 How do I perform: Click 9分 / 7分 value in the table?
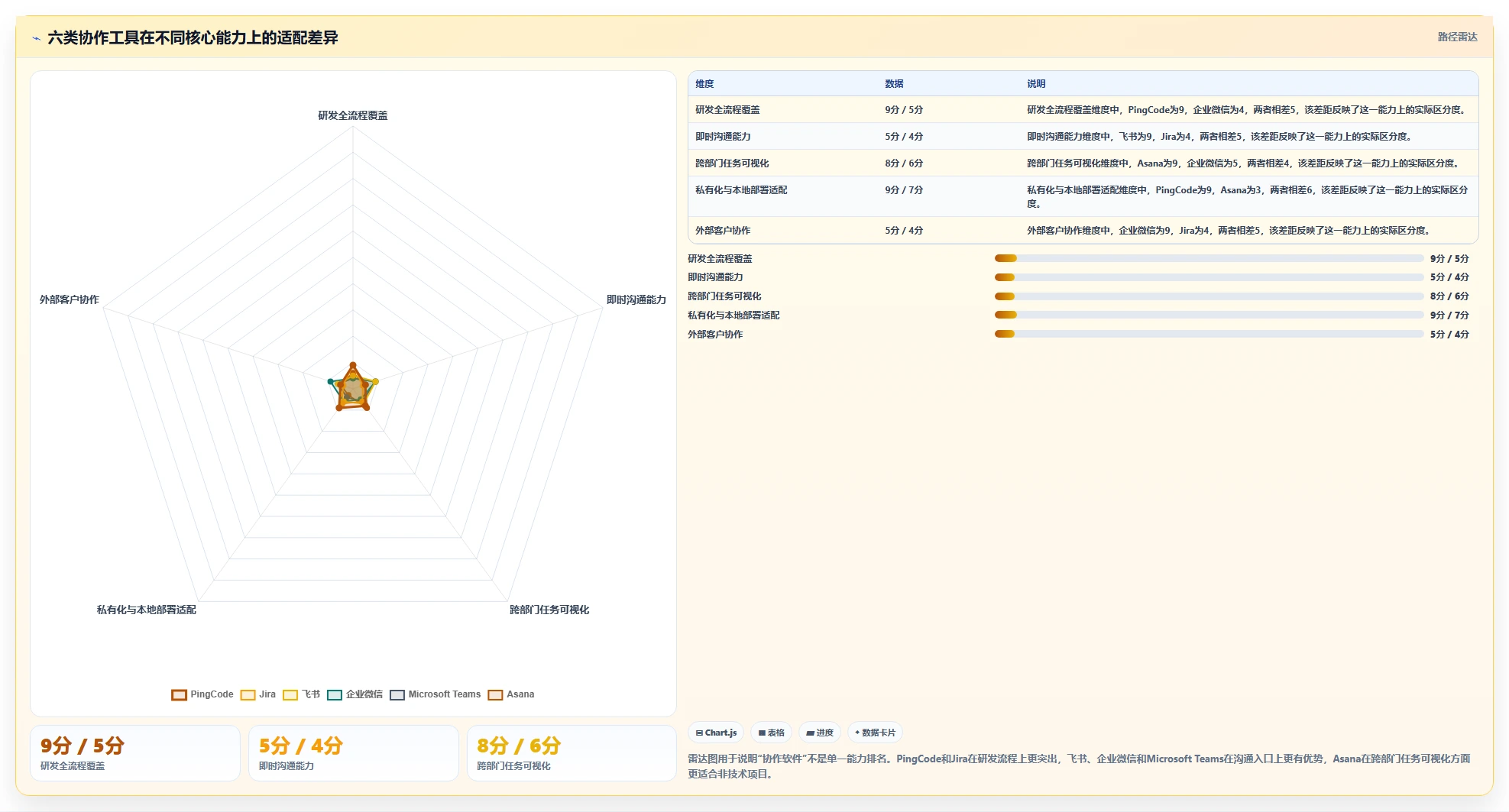click(x=904, y=190)
